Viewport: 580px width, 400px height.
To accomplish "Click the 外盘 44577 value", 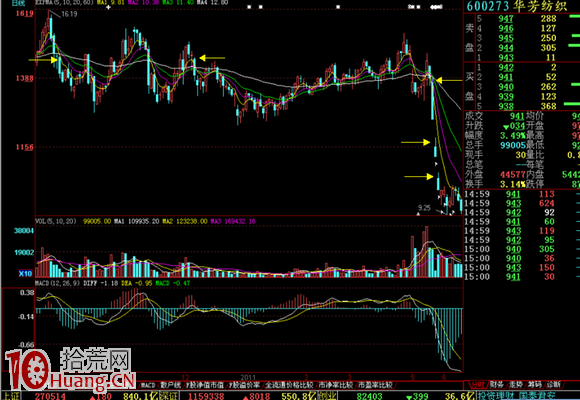I will pos(513,174).
